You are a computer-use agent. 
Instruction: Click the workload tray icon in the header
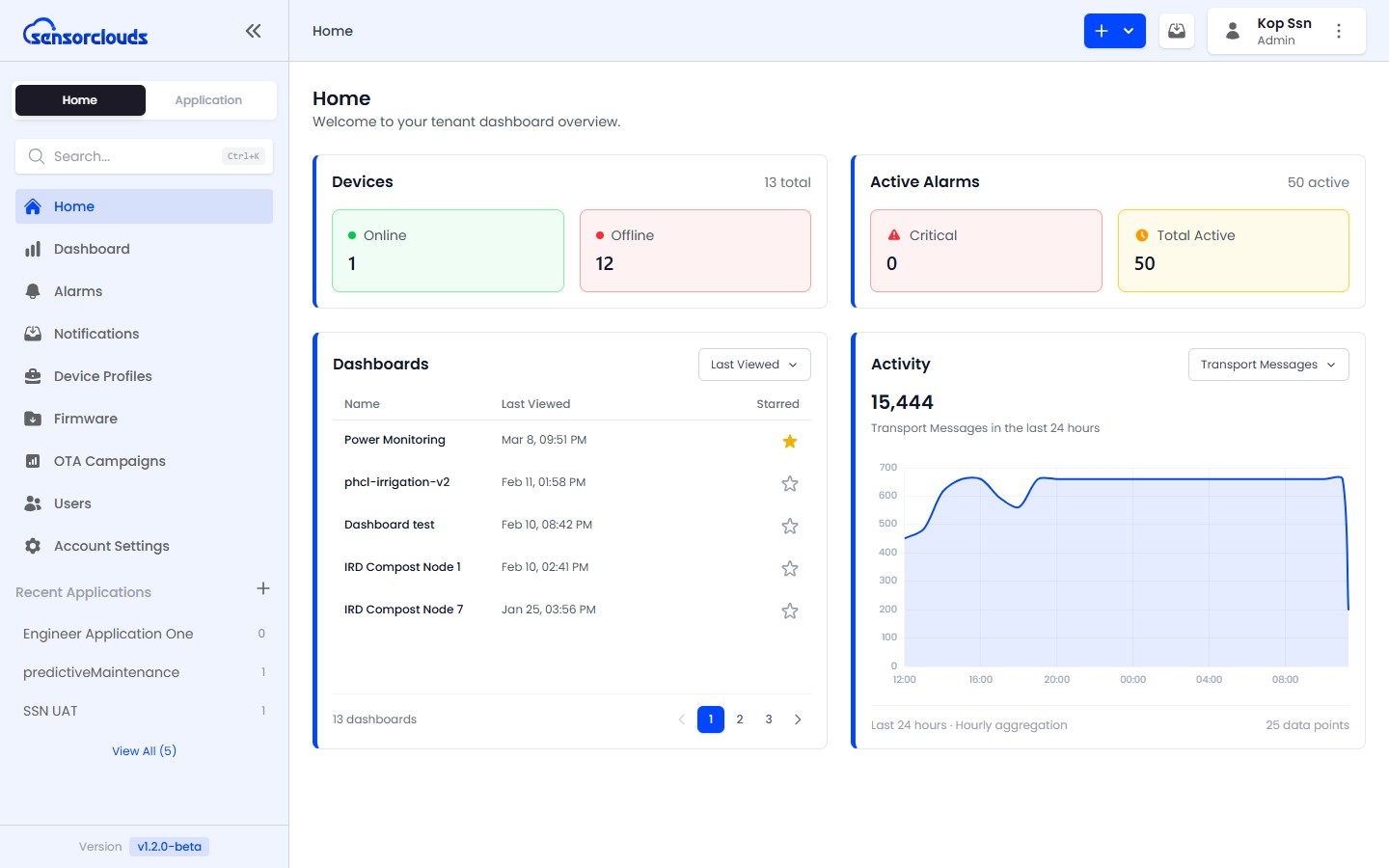click(1176, 31)
